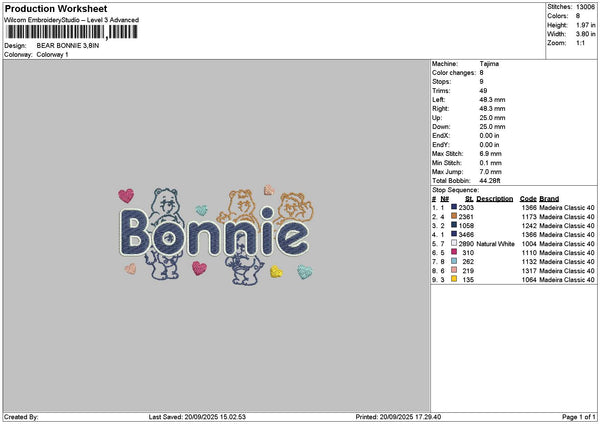Click the light blue swatch for thread 262
This screenshot has height=424, width=600.
click(454, 261)
